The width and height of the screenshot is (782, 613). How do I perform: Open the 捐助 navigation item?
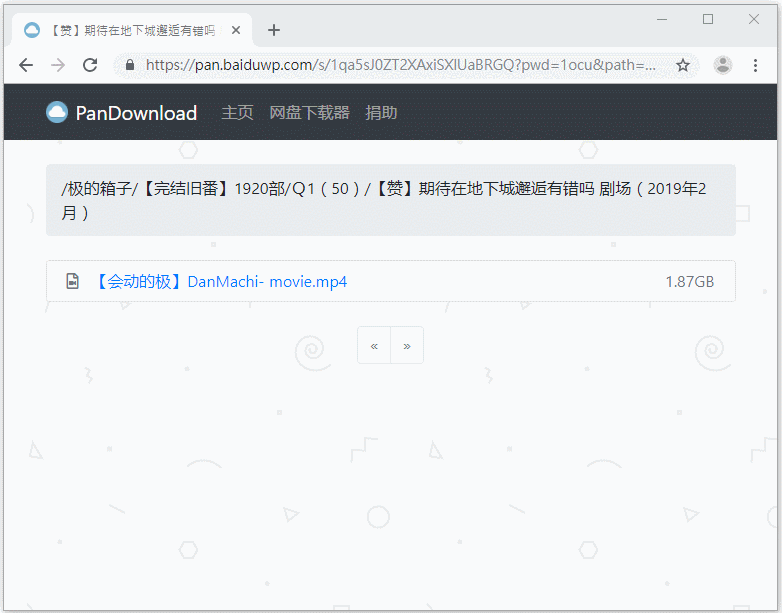(x=381, y=113)
